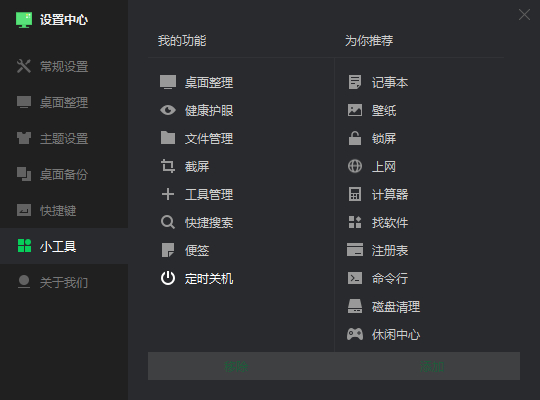Click the 移除 button

point(236,366)
